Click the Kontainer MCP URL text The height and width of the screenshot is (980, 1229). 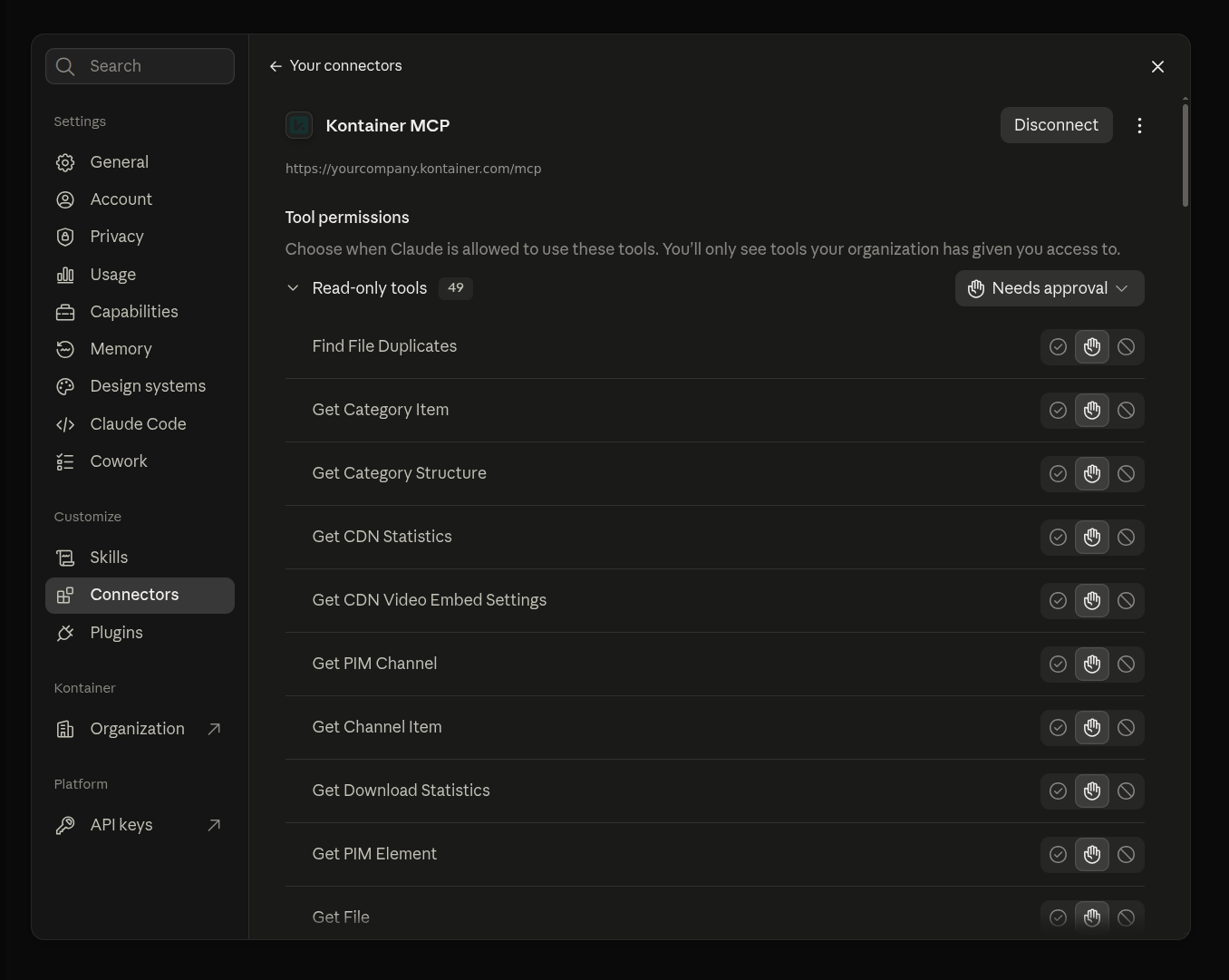click(x=413, y=169)
